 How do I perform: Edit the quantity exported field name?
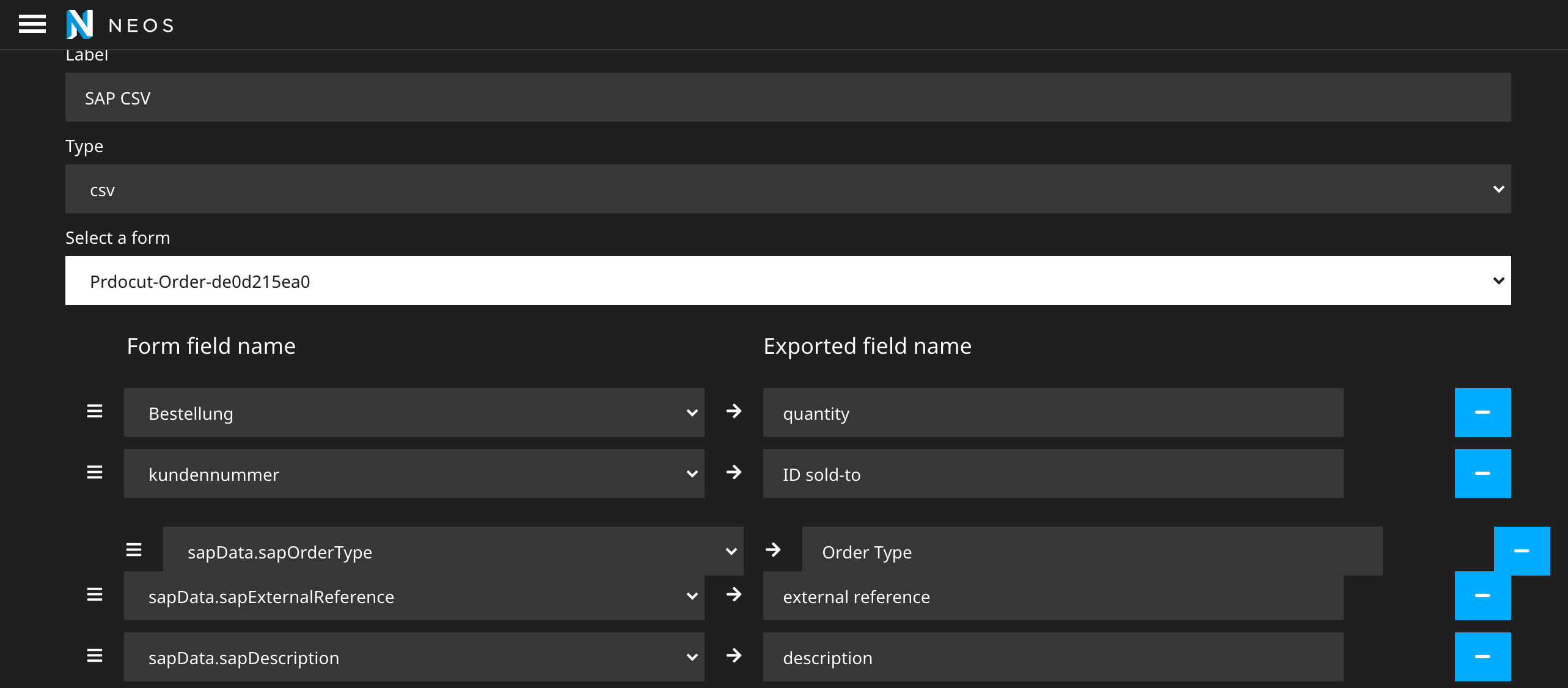[1053, 412]
